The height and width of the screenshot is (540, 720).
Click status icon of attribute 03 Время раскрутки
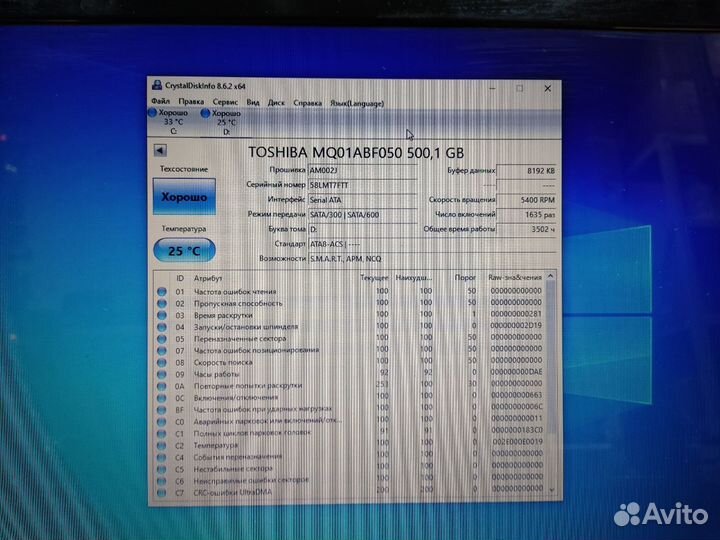162,315
